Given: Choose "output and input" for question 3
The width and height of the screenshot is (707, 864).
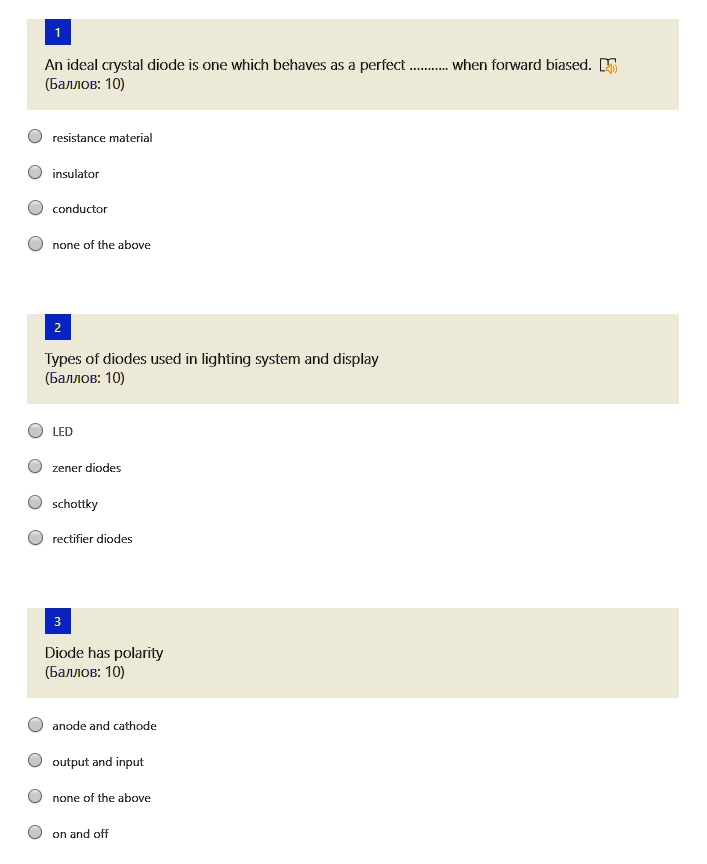Looking at the screenshot, I should (36, 761).
